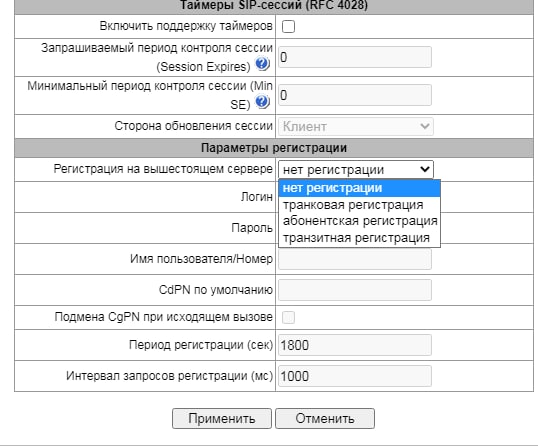538x446 pixels.
Task: Click 'Имя пользователя/Номер' label
Action: point(201,259)
